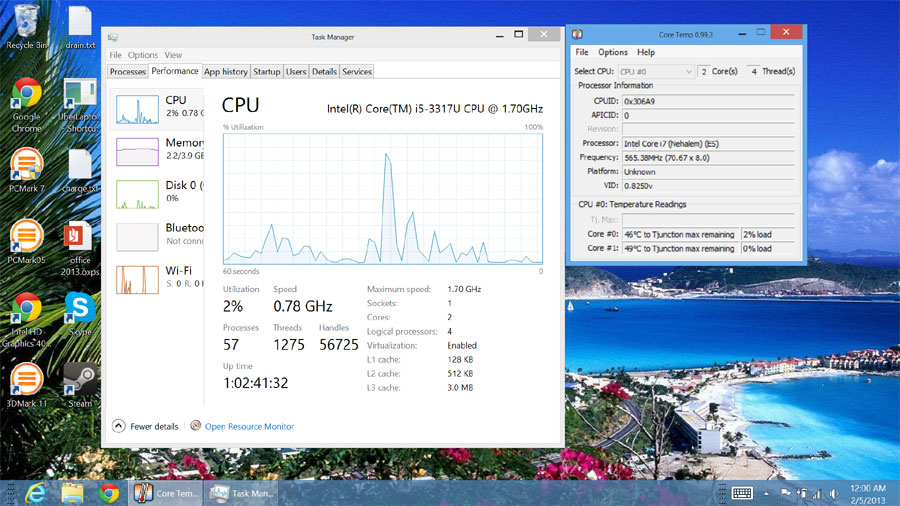Launch PCMark05 desktop shortcut
The height and width of the screenshot is (506, 900).
(x=26, y=241)
